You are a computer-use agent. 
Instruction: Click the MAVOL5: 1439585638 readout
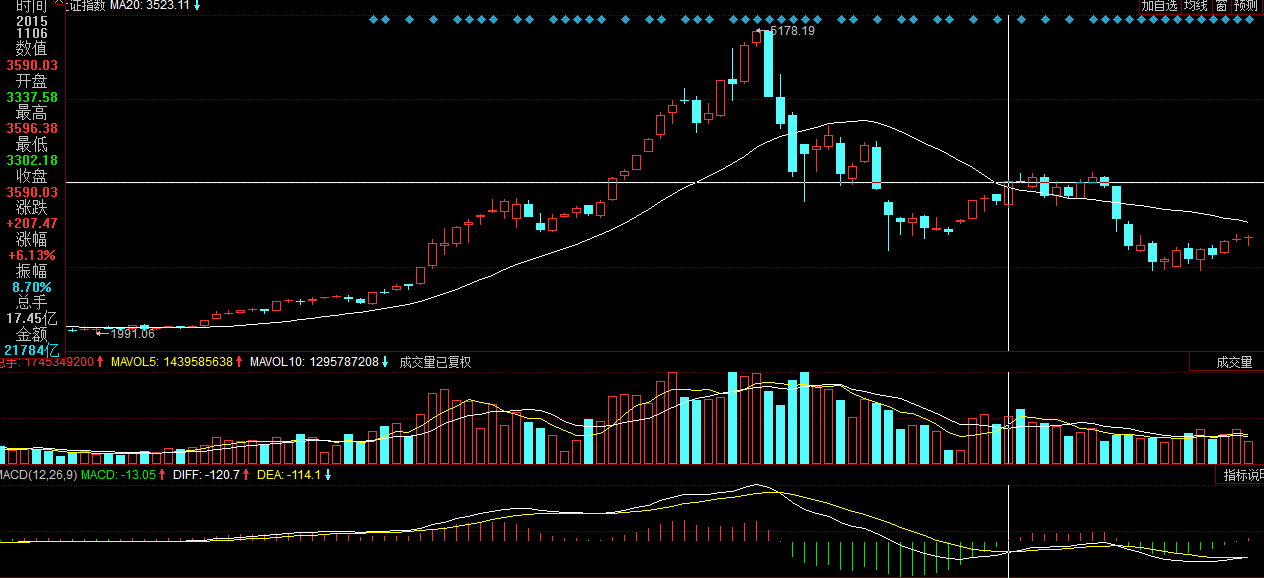click(x=171, y=362)
